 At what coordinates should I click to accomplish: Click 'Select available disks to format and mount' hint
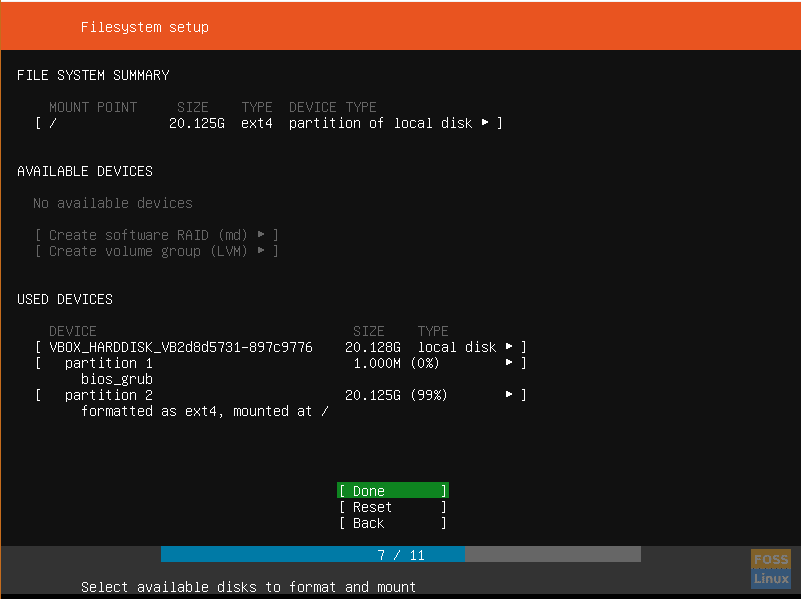click(248, 587)
